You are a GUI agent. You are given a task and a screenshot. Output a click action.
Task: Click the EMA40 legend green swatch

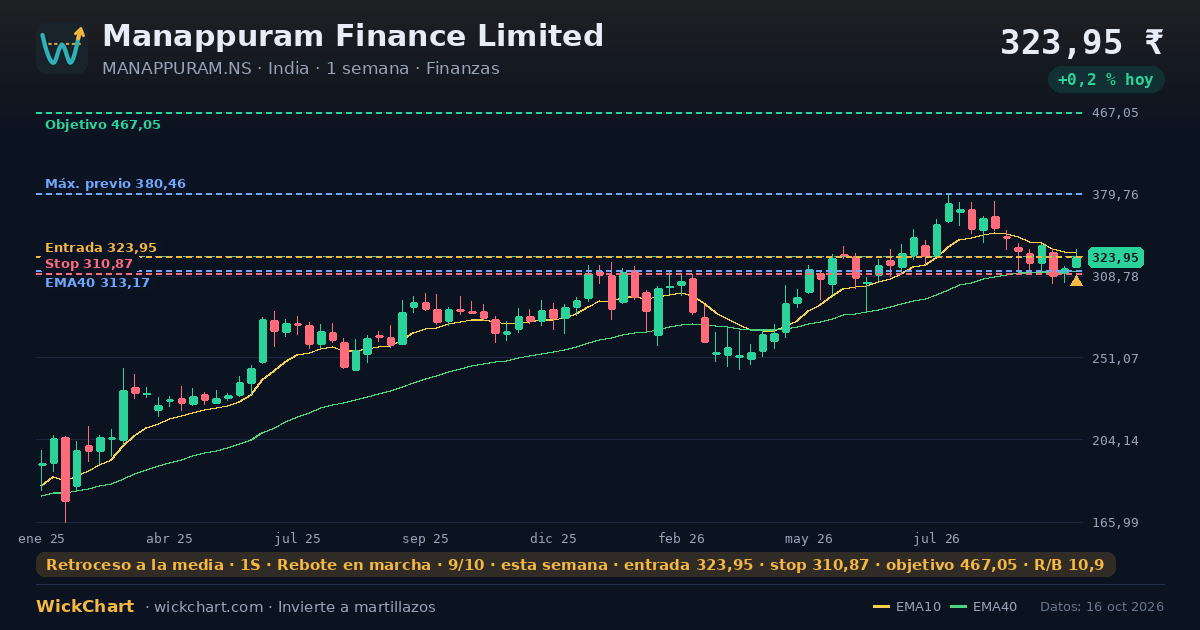coord(958,607)
